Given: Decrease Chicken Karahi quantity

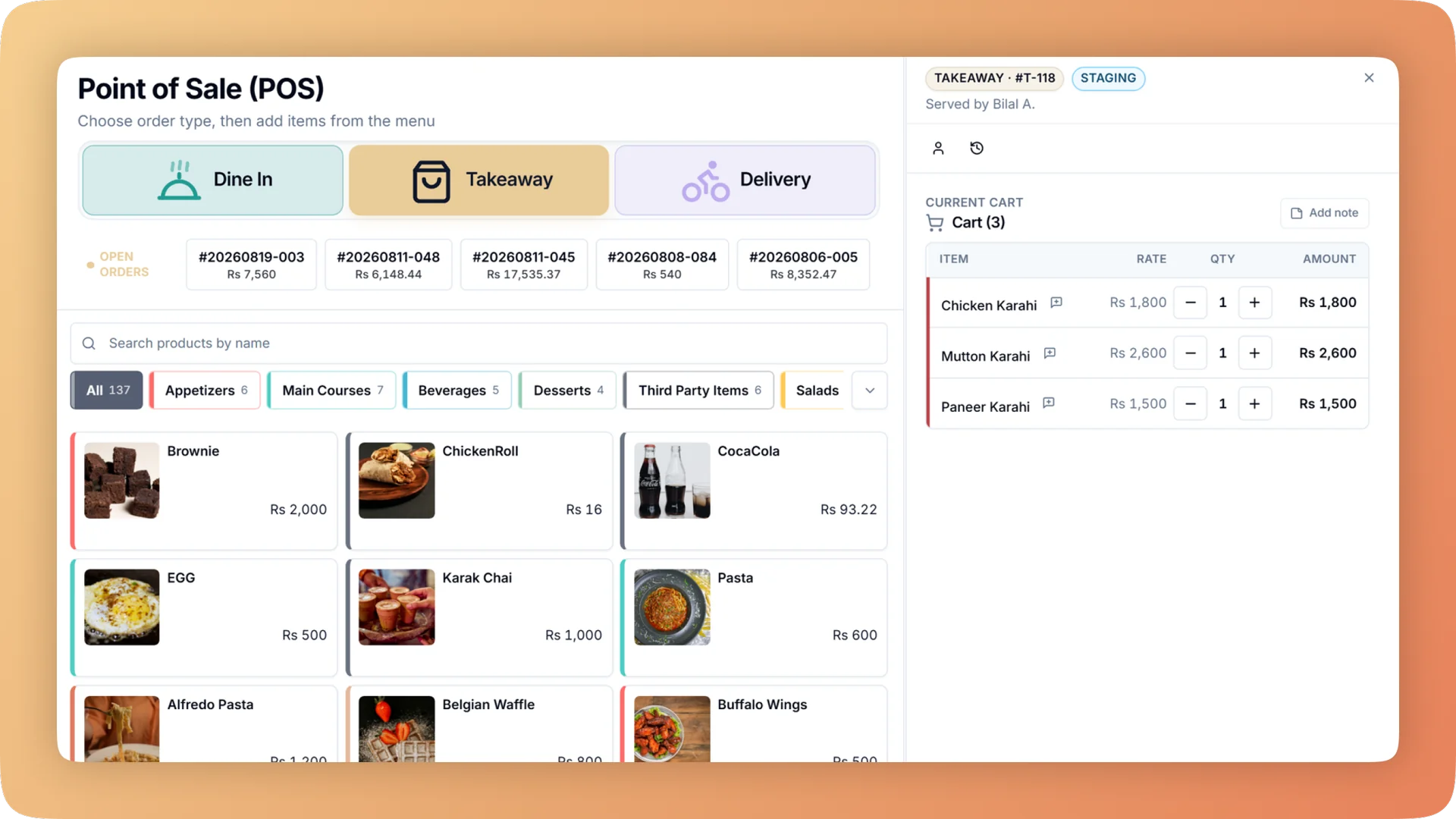Looking at the screenshot, I should coord(1190,303).
